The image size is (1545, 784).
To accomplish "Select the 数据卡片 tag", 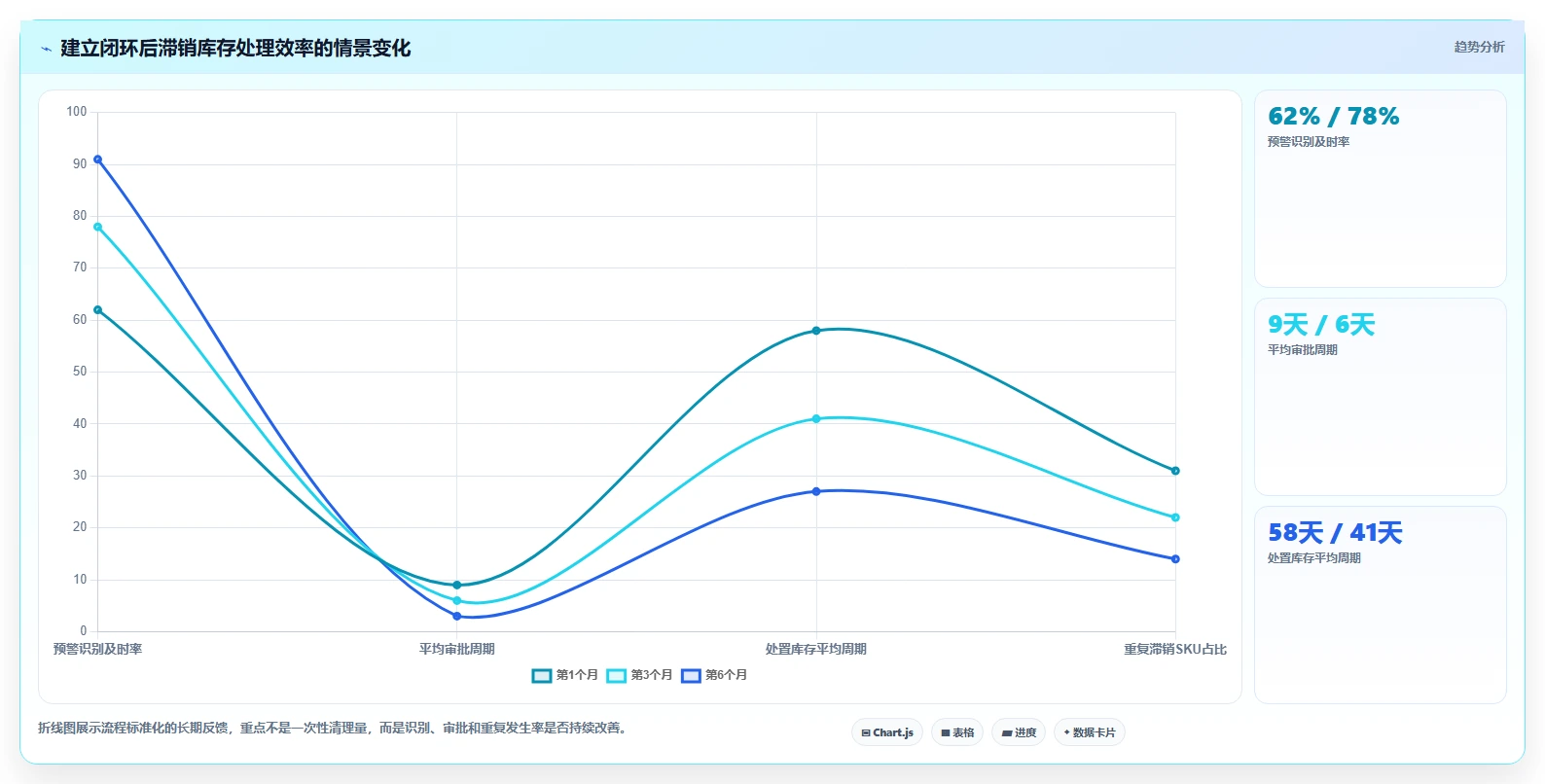I will [x=1090, y=732].
